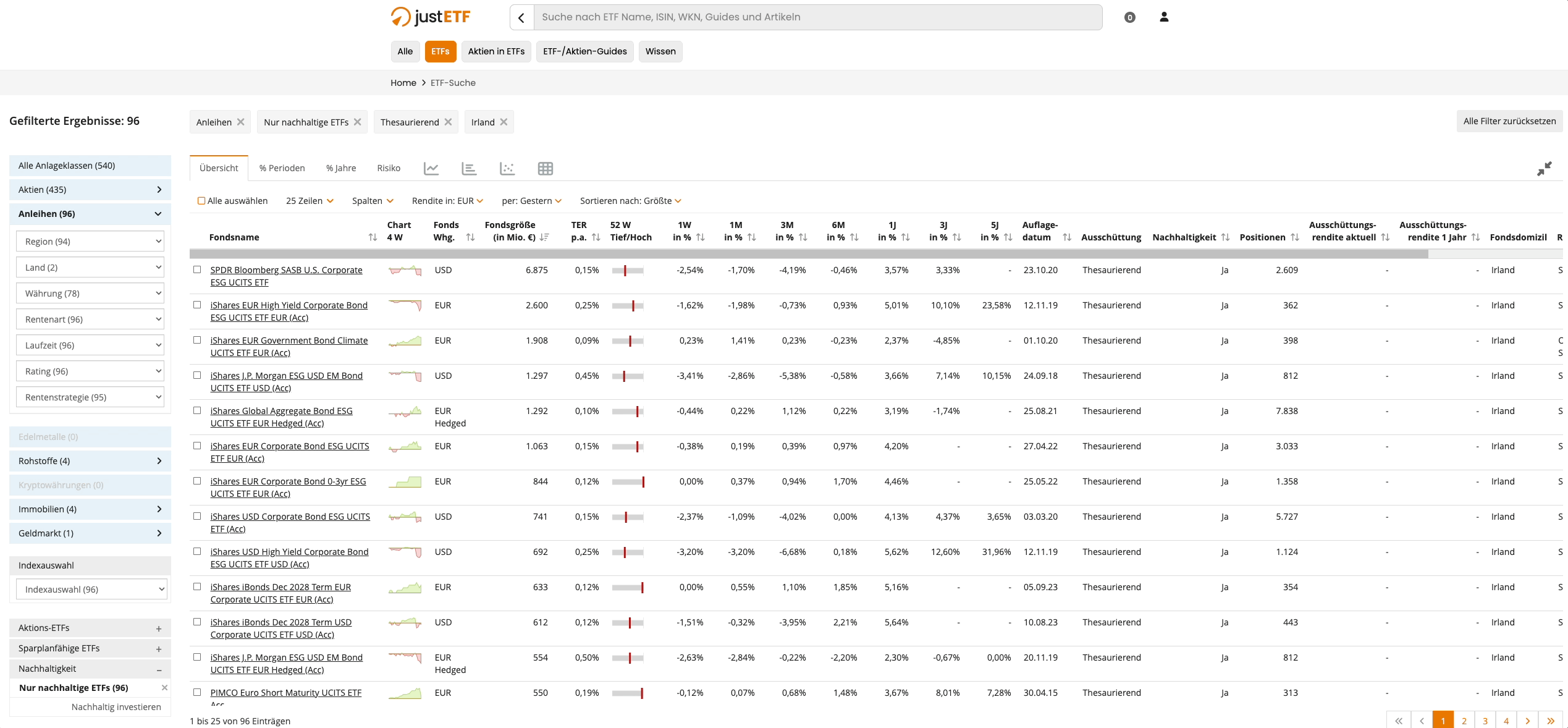The width and height of the screenshot is (1568, 728).
Task: Check the iShares Global Aggregate Bond row
Action: pyautogui.click(x=197, y=410)
